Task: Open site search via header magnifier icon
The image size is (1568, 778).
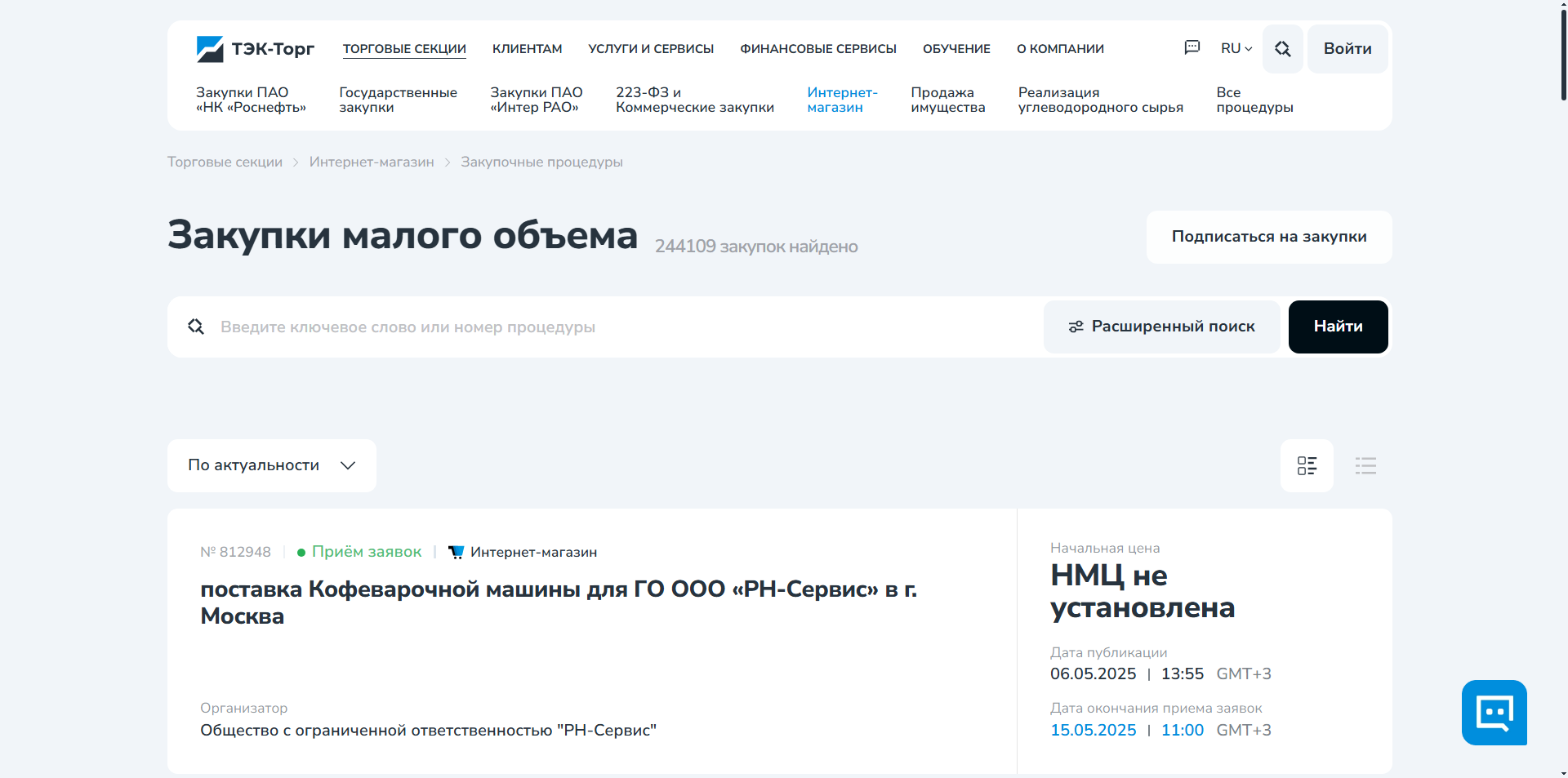Action: (1283, 49)
